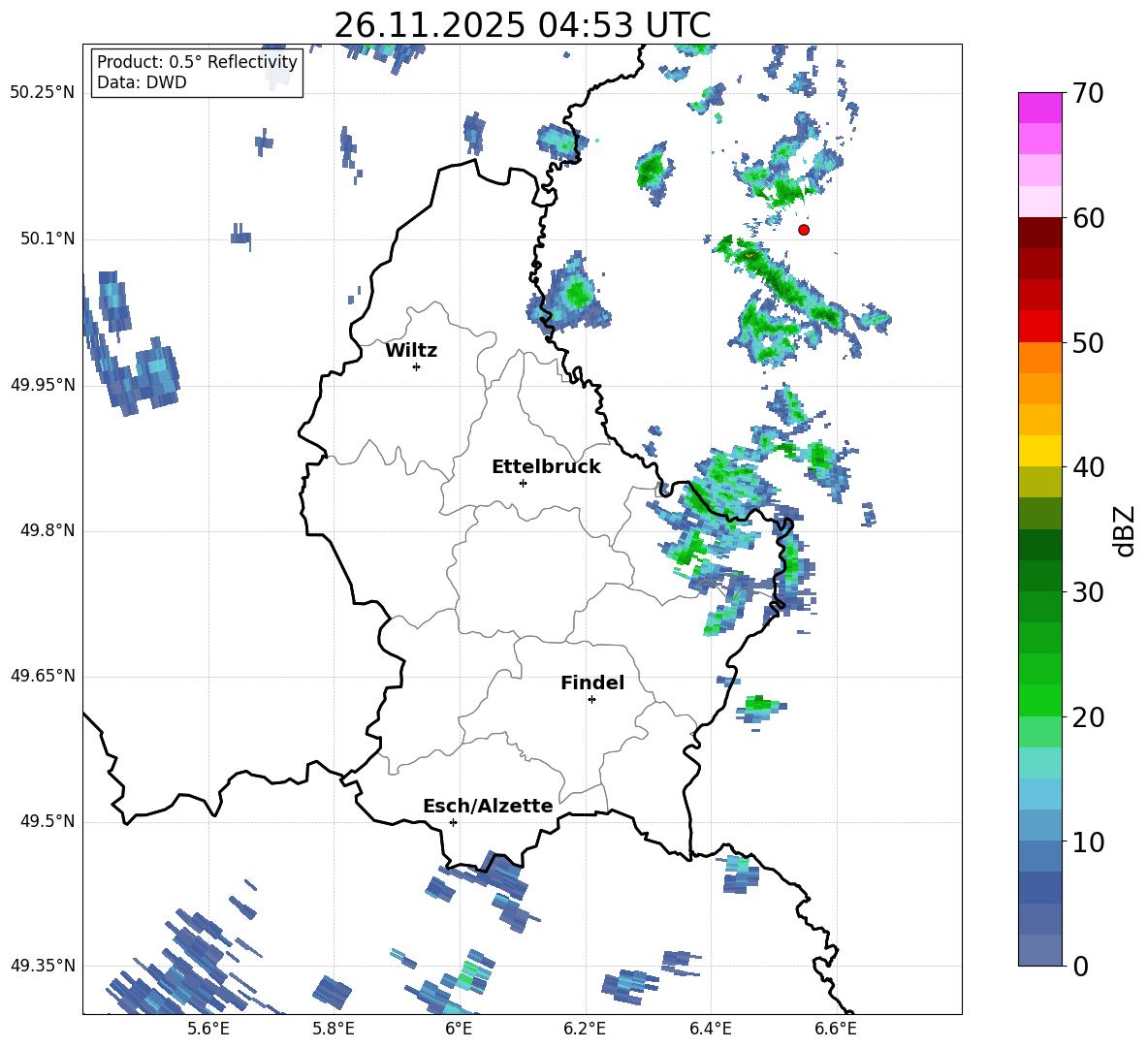Click the colorbar 60 tick label

pyautogui.click(x=1088, y=218)
